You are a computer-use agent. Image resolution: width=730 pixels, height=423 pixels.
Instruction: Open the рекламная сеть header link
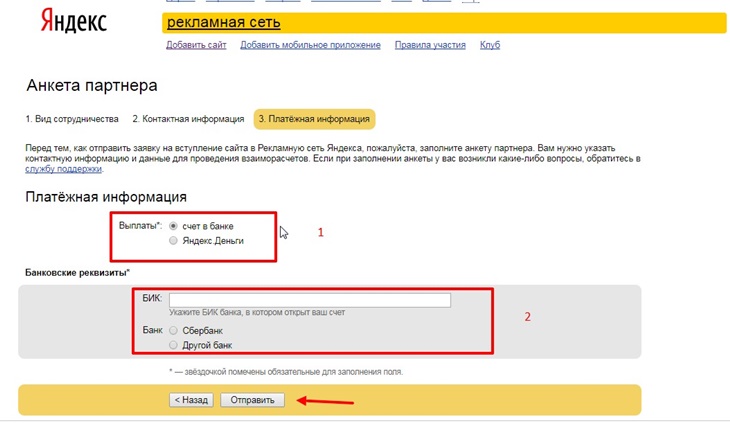[x=223, y=22]
